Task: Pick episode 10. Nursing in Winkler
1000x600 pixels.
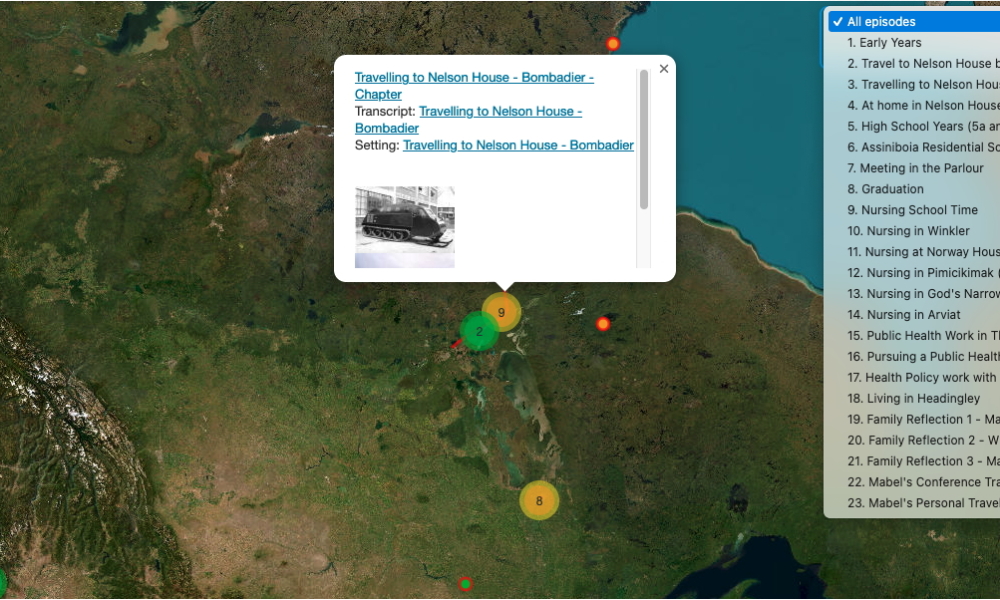Action: [x=908, y=232]
